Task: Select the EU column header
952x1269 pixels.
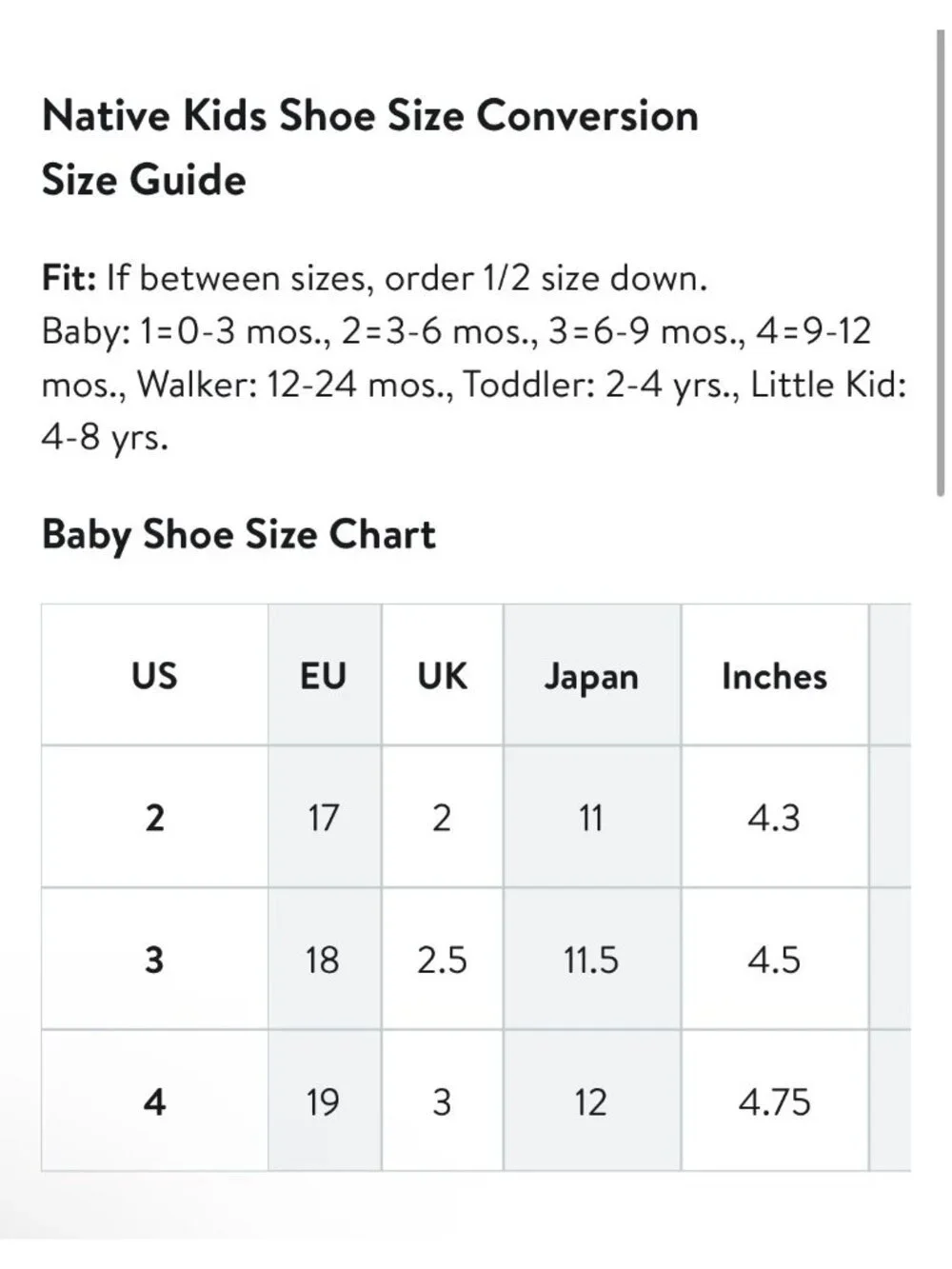Action: click(325, 675)
